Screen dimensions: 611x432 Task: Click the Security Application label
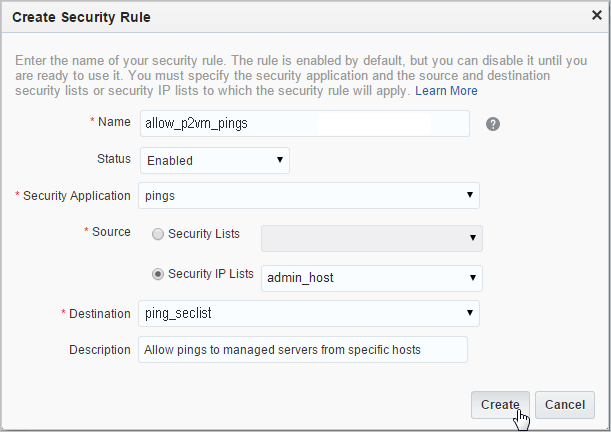[x=76, y=196]
